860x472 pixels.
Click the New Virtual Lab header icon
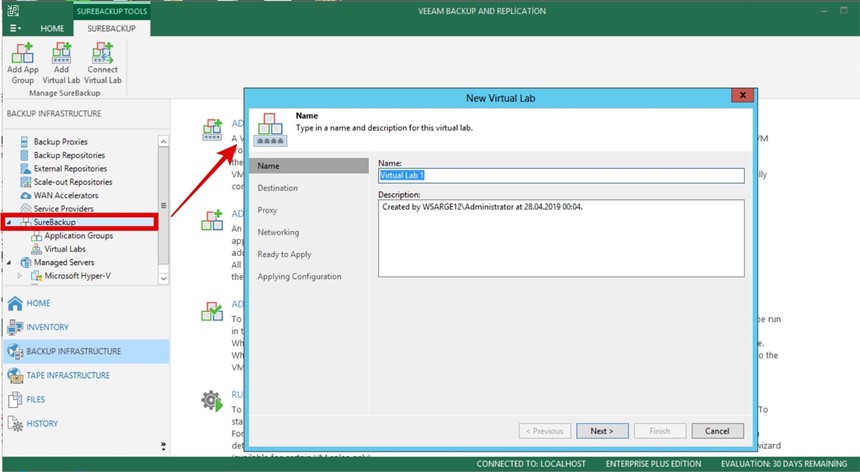point(270,129)
